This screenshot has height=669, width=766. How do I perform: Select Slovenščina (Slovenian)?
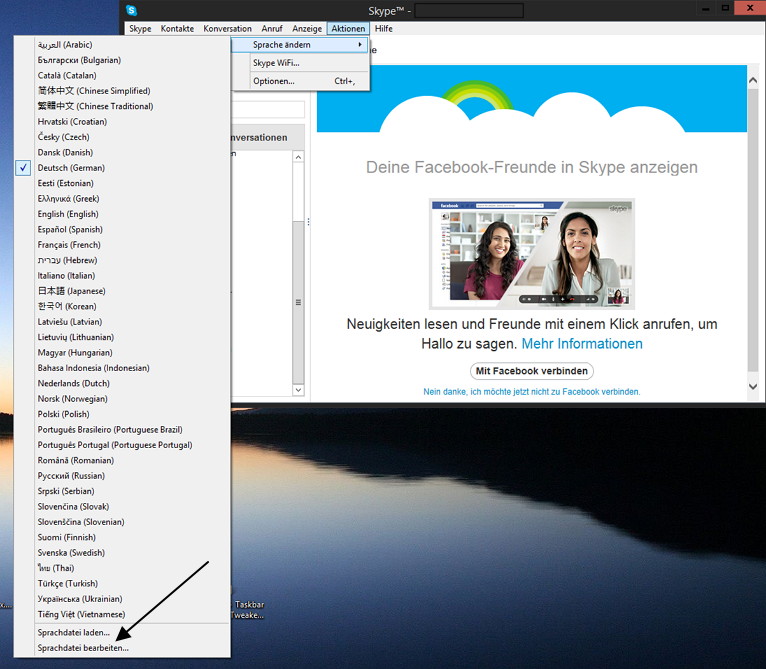click(x=122, y=522)
